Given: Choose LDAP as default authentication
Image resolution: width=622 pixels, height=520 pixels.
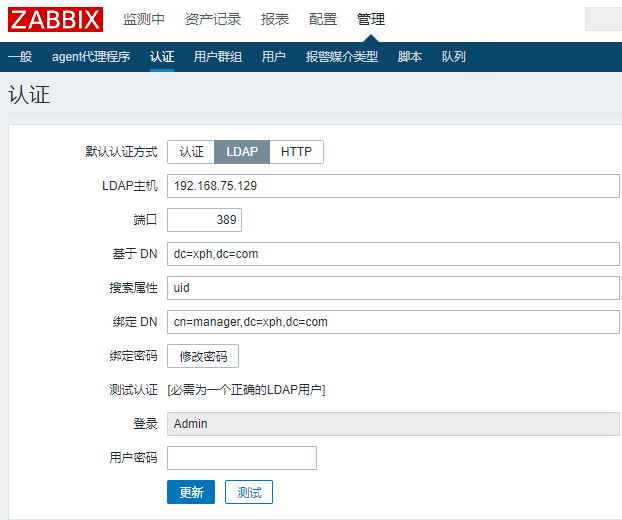Looking at the screenshot, I should [242, 152].
